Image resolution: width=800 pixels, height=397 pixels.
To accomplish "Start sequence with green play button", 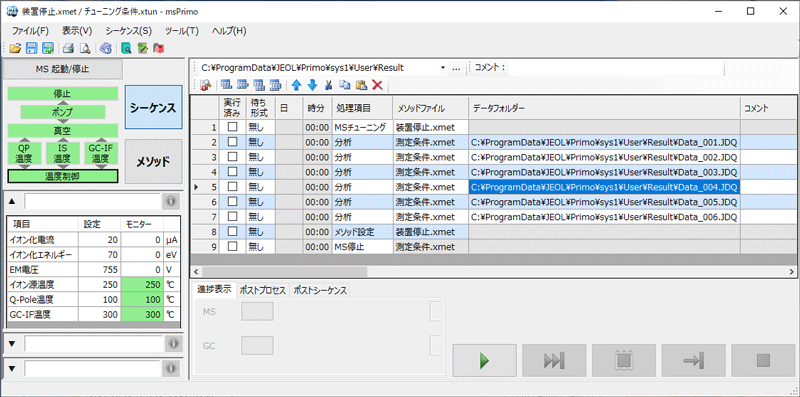I will [484, 361].
